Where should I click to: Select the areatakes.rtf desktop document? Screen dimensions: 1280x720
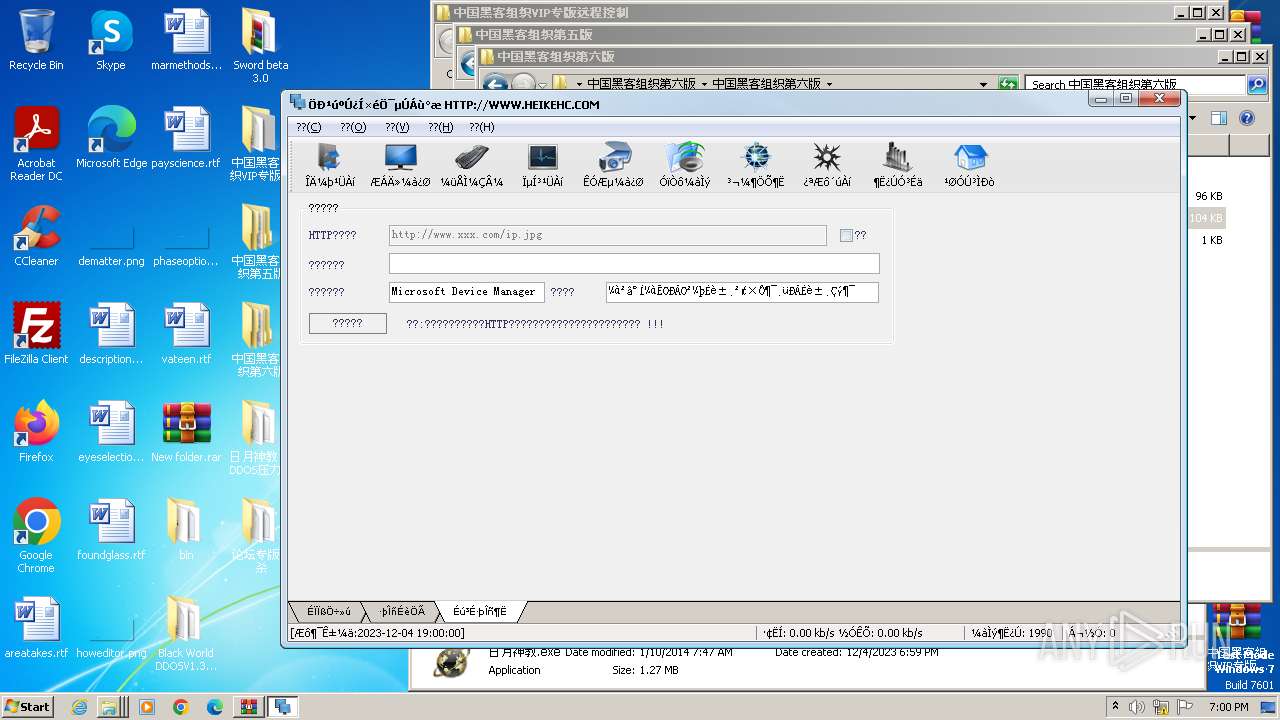click(x=36, y=627)
